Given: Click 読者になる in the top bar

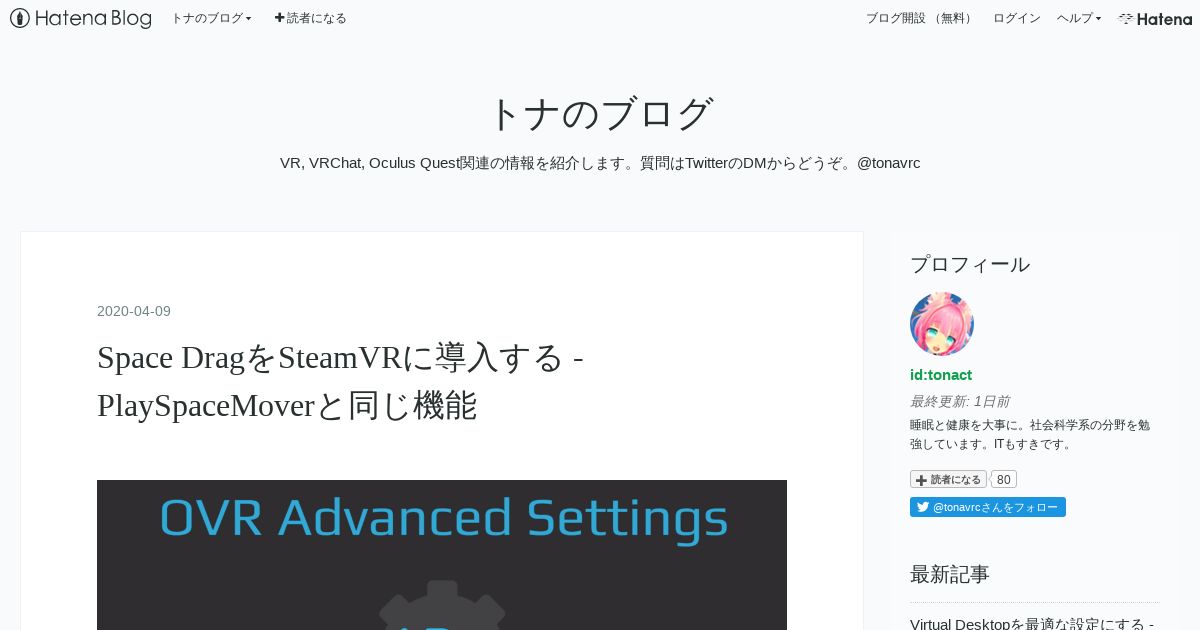Looking at the screenshot, I should (310, 18).
